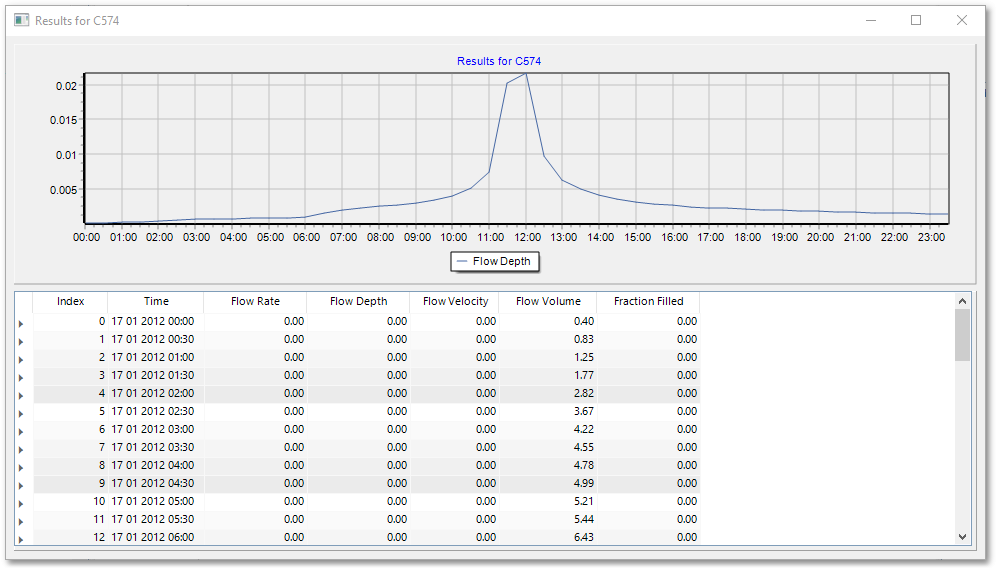Screen dimensions: 997x571
Task: Sort by the Flow Velocity column header
Action: tap(455, 301)
